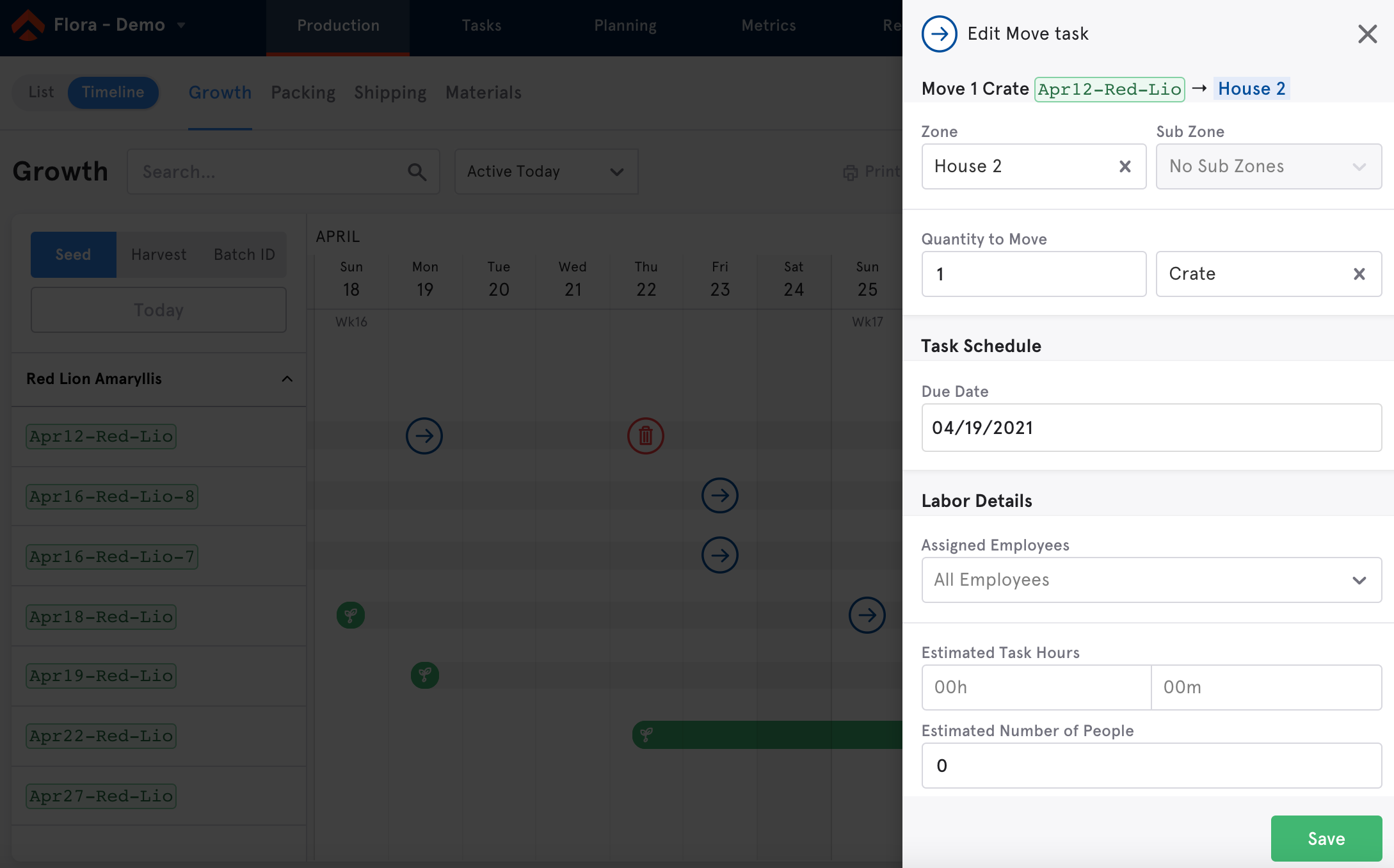Open the Apr22-Red-Lio batch
The height and width of the screenshot is (868, 1394).
click(101, 736)
